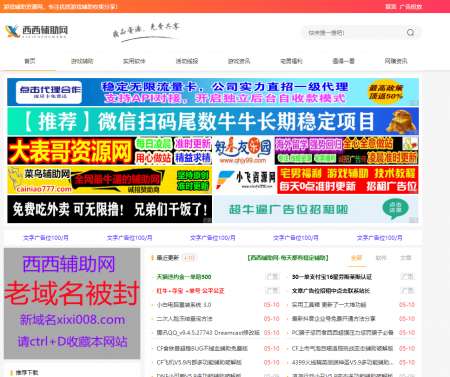Open the 网赚资讯 navigation item

point(396,61)
